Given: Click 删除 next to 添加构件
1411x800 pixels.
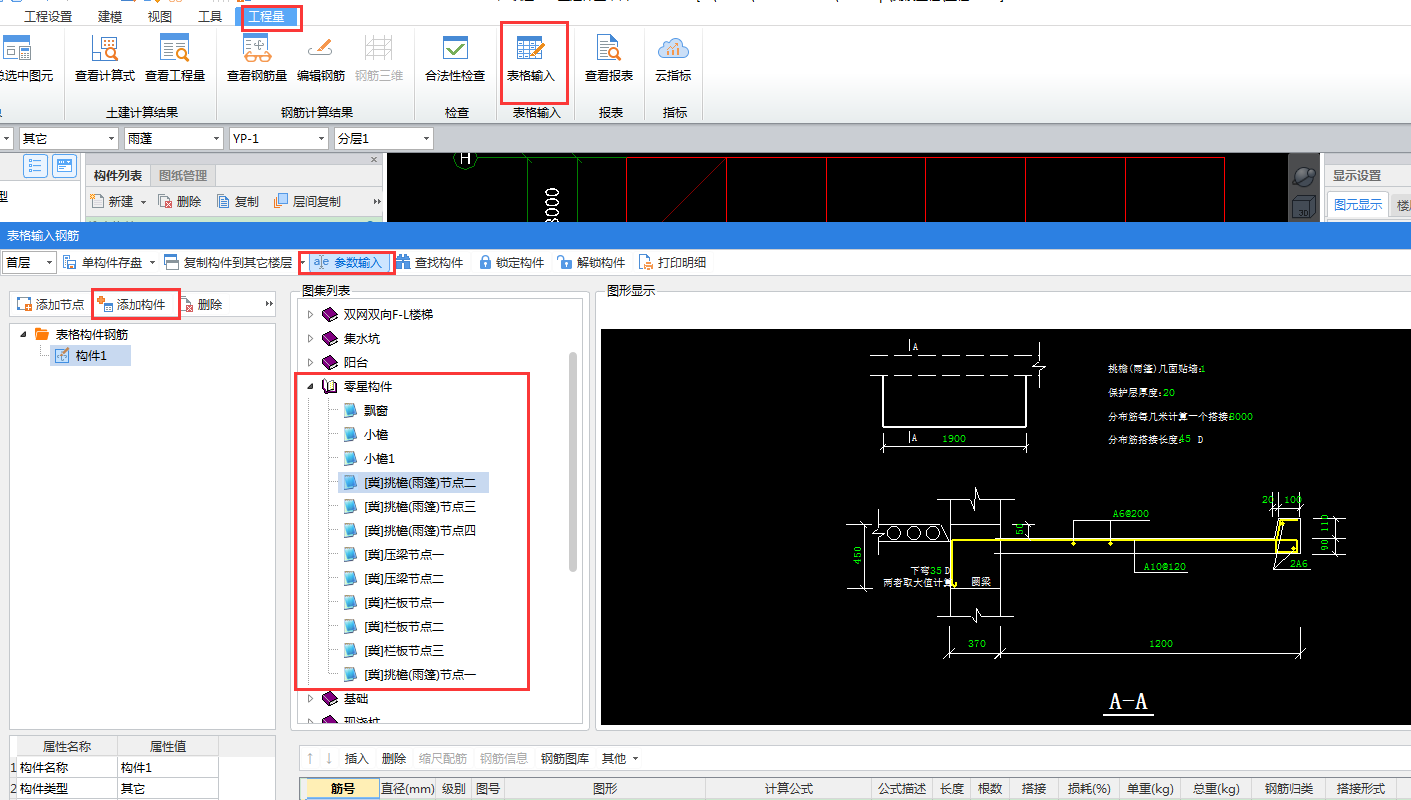Looking at the screenshot, I should pyautogui.click(x=201, y=304).
